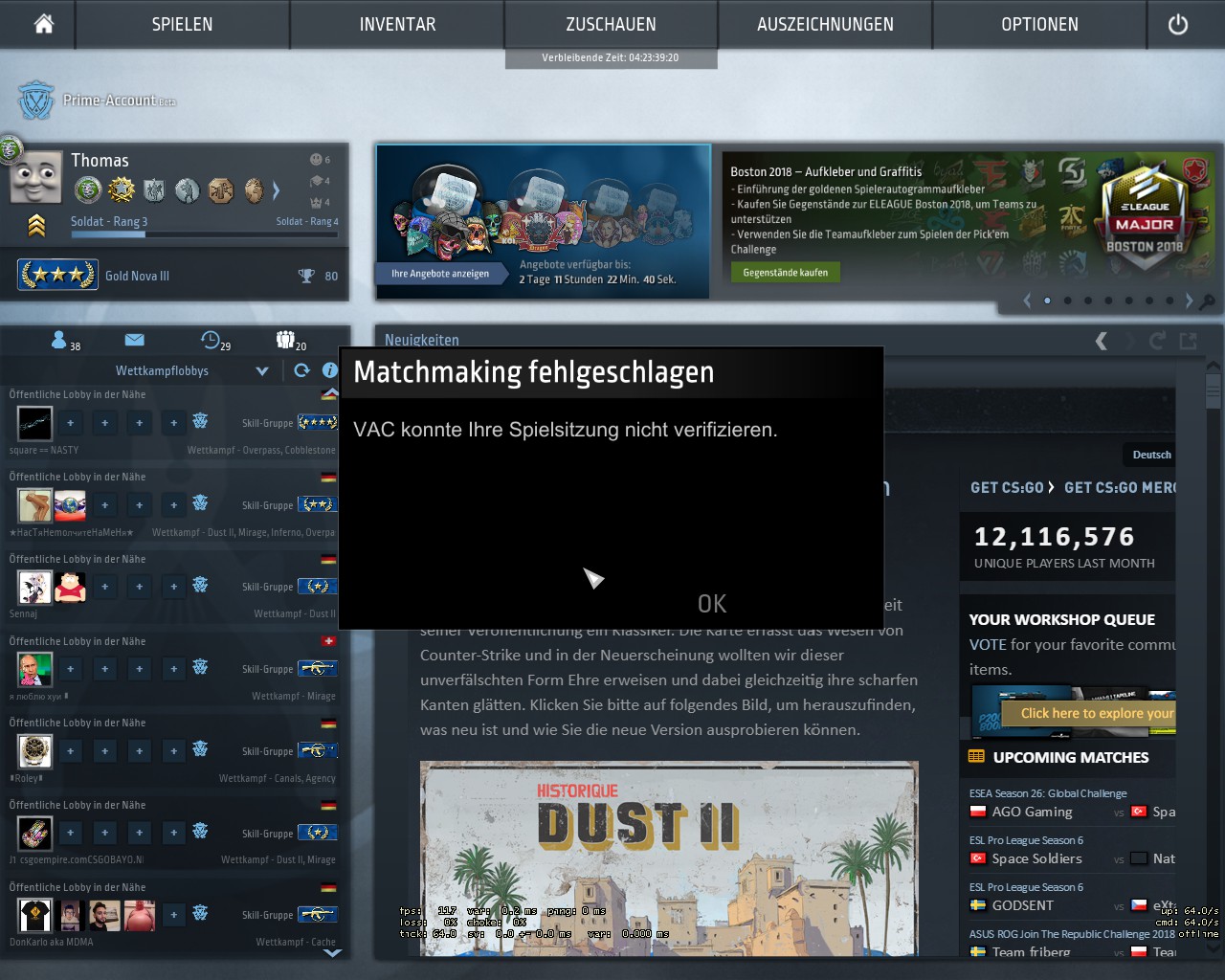1225x980 pixels.
Task: Collapse lobby list with top up arrow
Action: (330, 392)
